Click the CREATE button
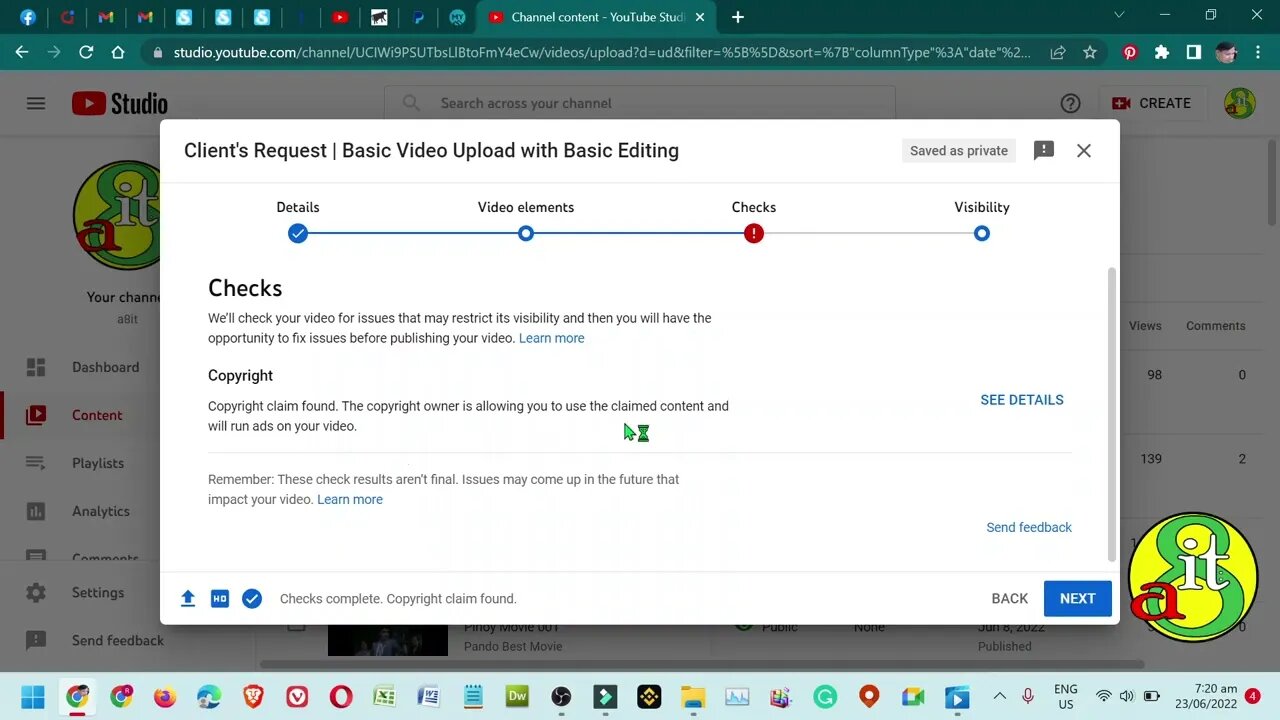 click(1152, 103)
